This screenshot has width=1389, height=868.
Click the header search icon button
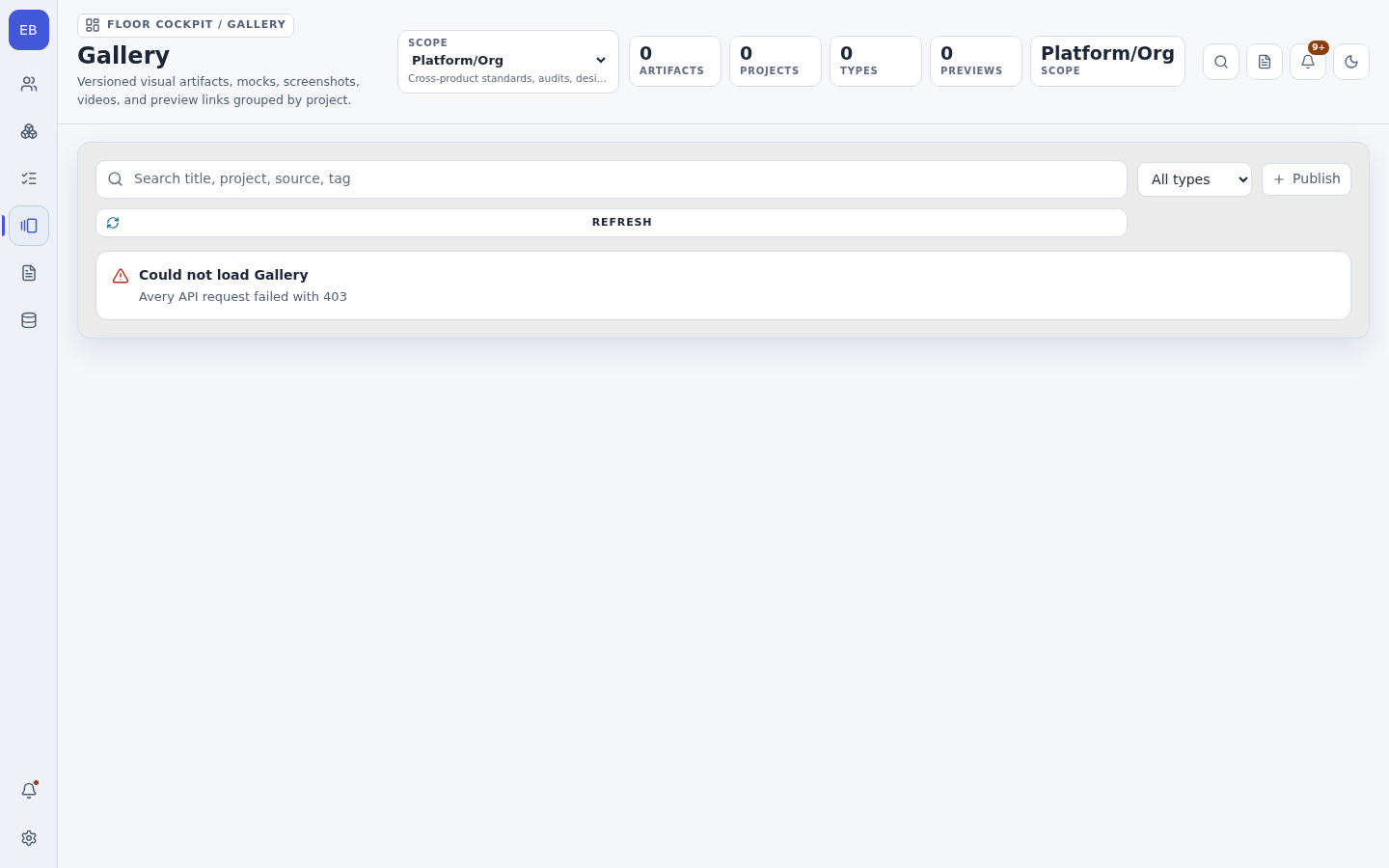[1221, 62]
